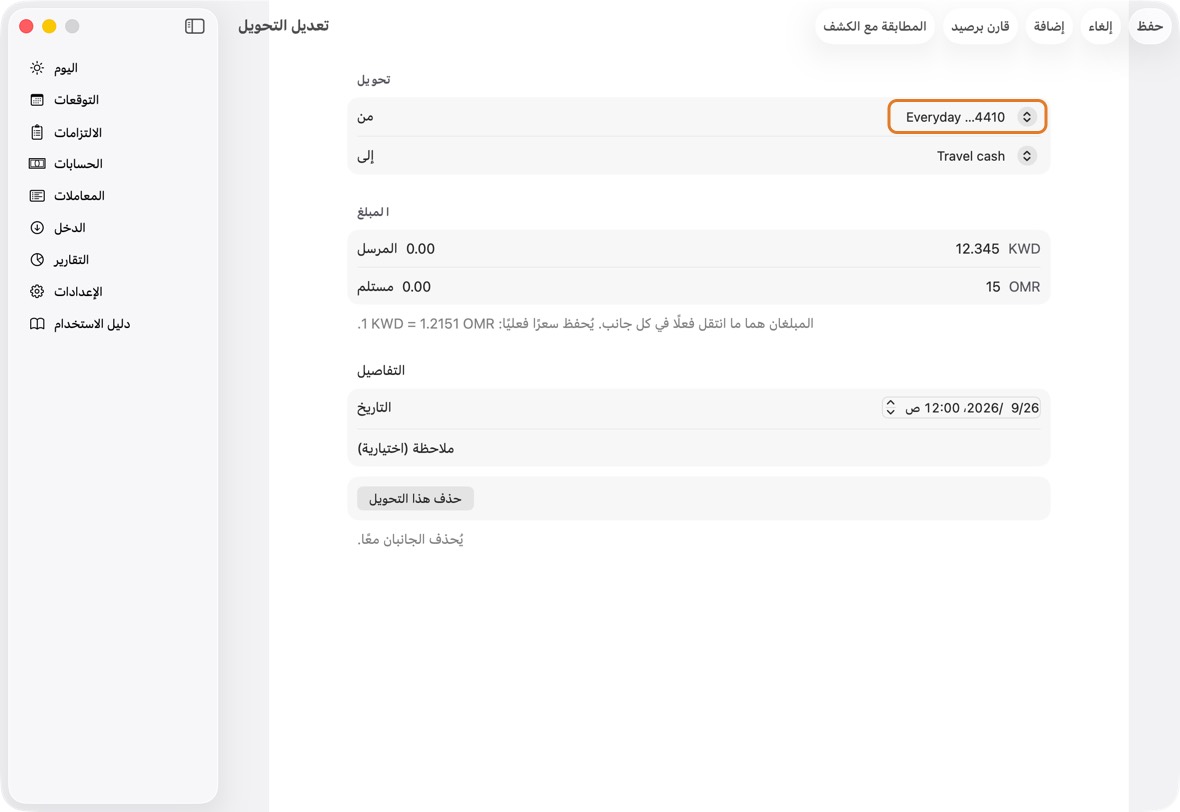Screen dimensions: 1180x812
Task: Click the book icon beside دليل الاستخدام
Action: pos(37,324)
